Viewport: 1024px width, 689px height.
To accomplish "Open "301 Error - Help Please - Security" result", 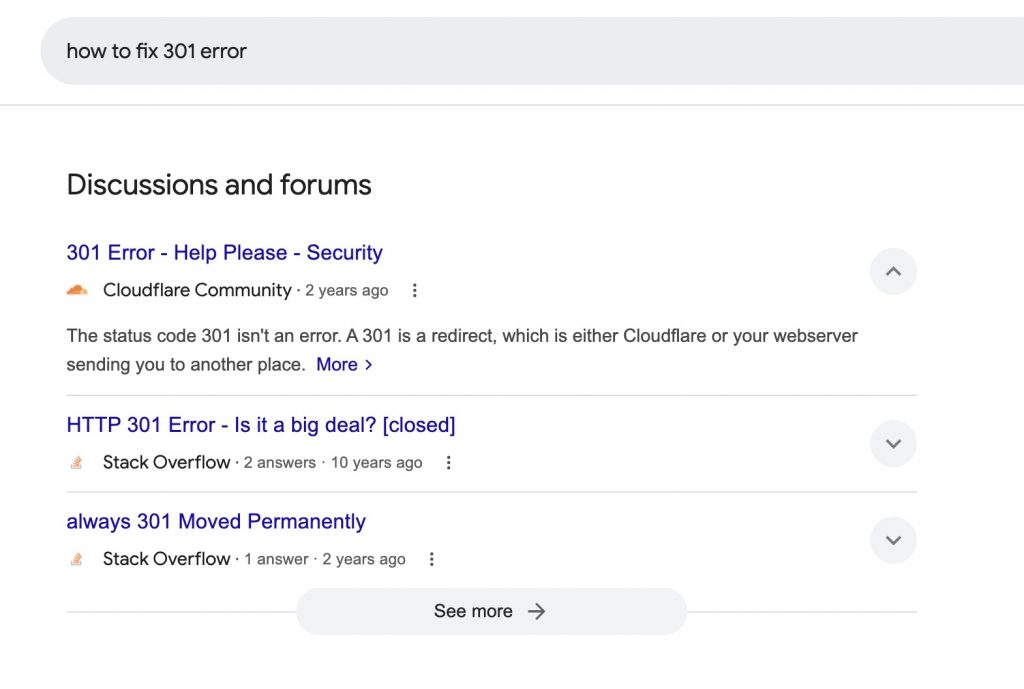I will [224, 253].
